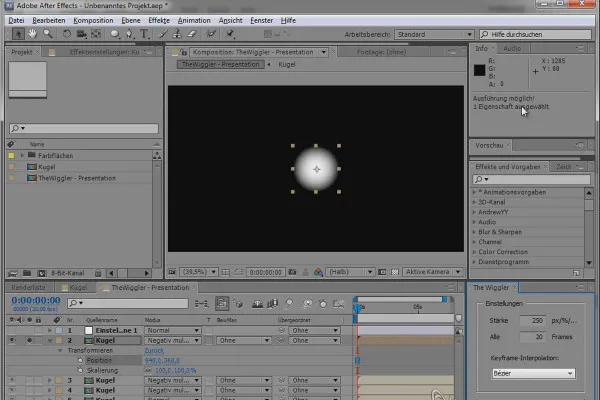Select the Text tool
This screenshot has width=600, height=400.
[144, 34]
